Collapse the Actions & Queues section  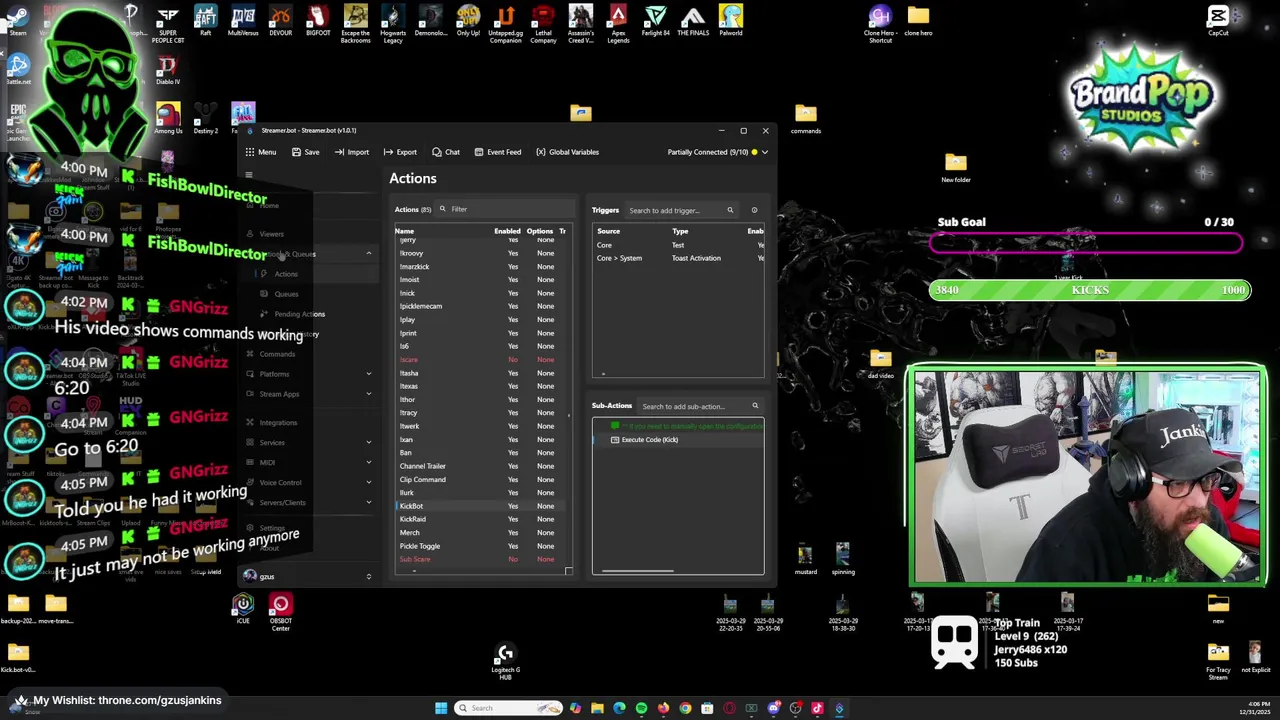click(x=368, y=253)
